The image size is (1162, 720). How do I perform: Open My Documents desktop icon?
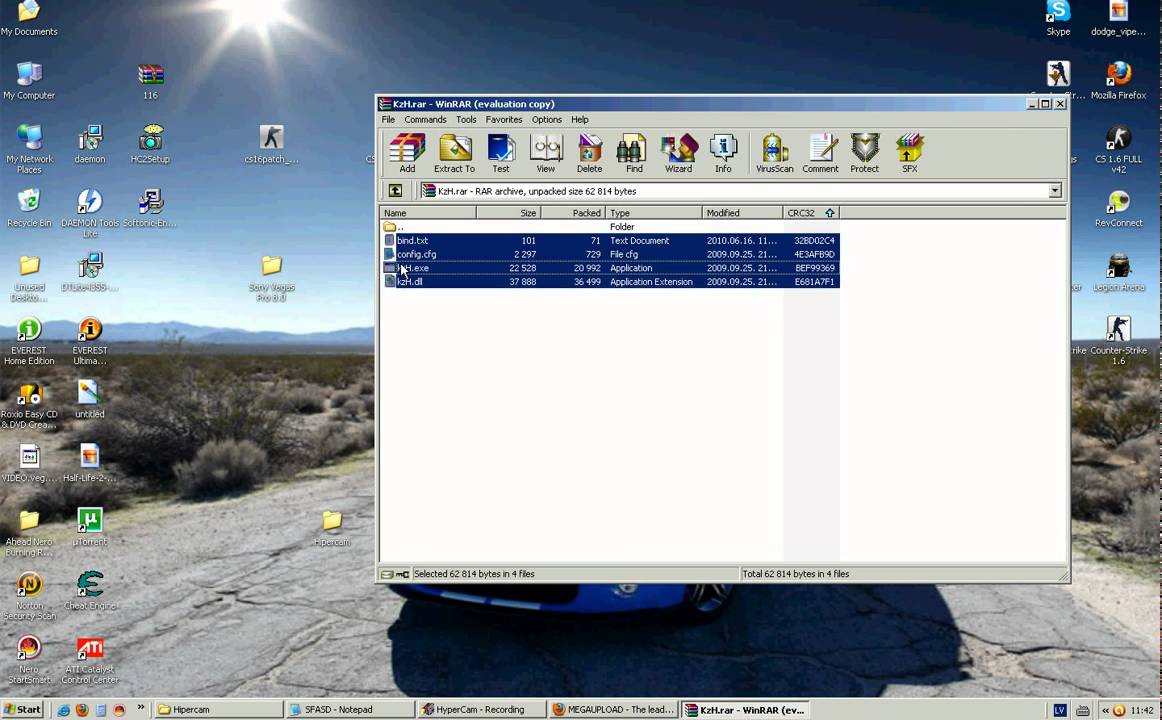29,19
